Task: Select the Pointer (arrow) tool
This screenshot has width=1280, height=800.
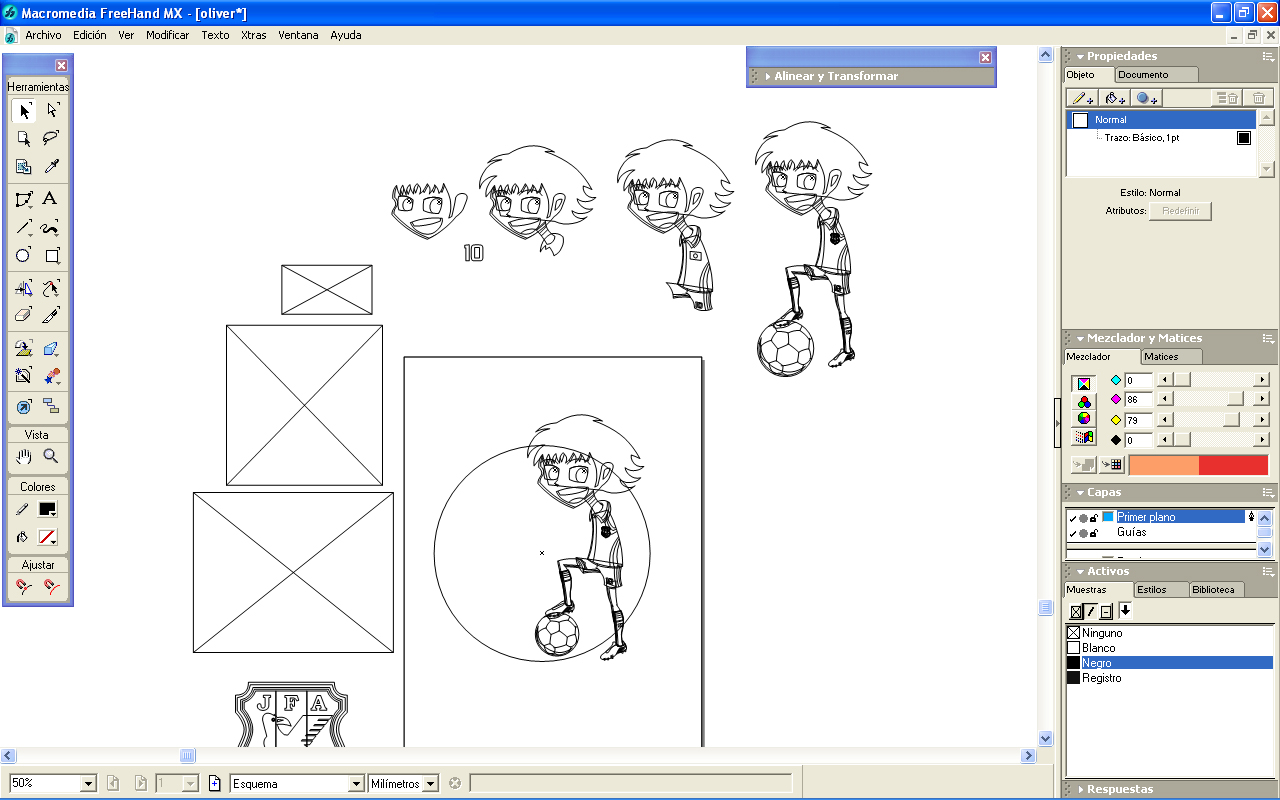Action: click(x=24, y=110)
